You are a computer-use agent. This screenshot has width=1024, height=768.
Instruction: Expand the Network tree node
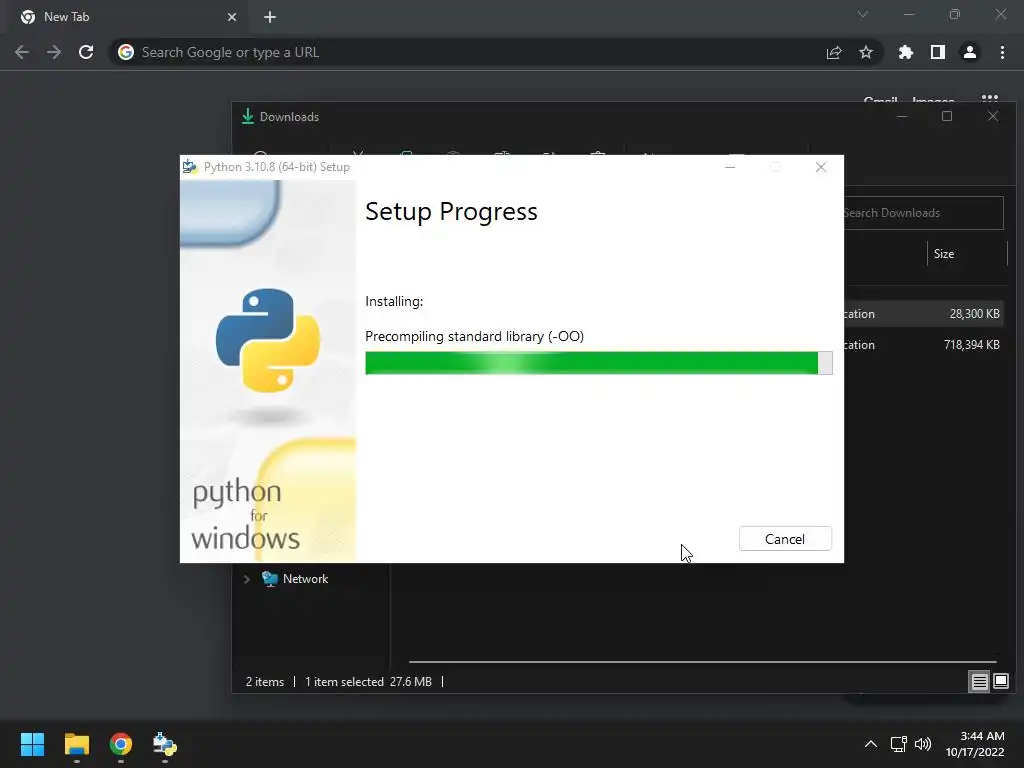(247, 579)
